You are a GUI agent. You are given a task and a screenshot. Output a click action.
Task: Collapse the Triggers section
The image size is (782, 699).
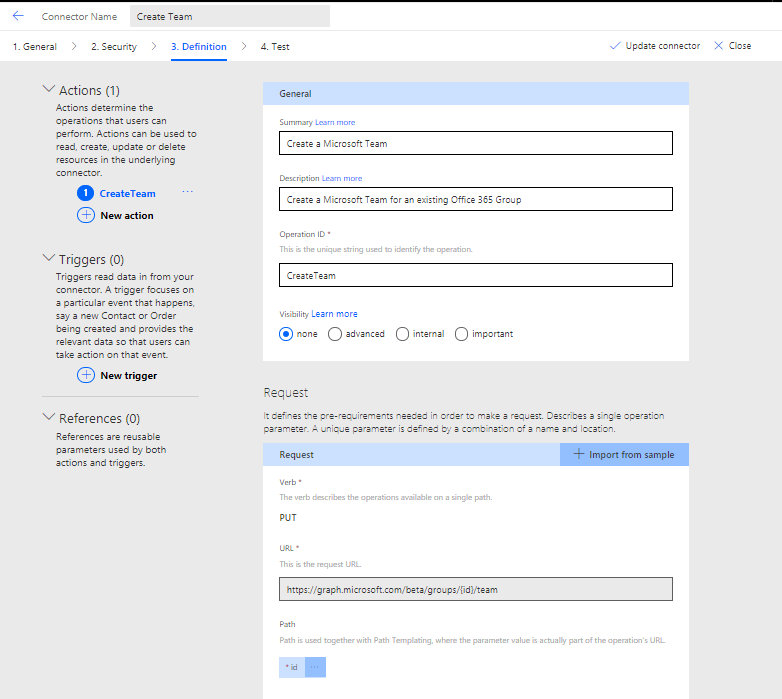49,258
